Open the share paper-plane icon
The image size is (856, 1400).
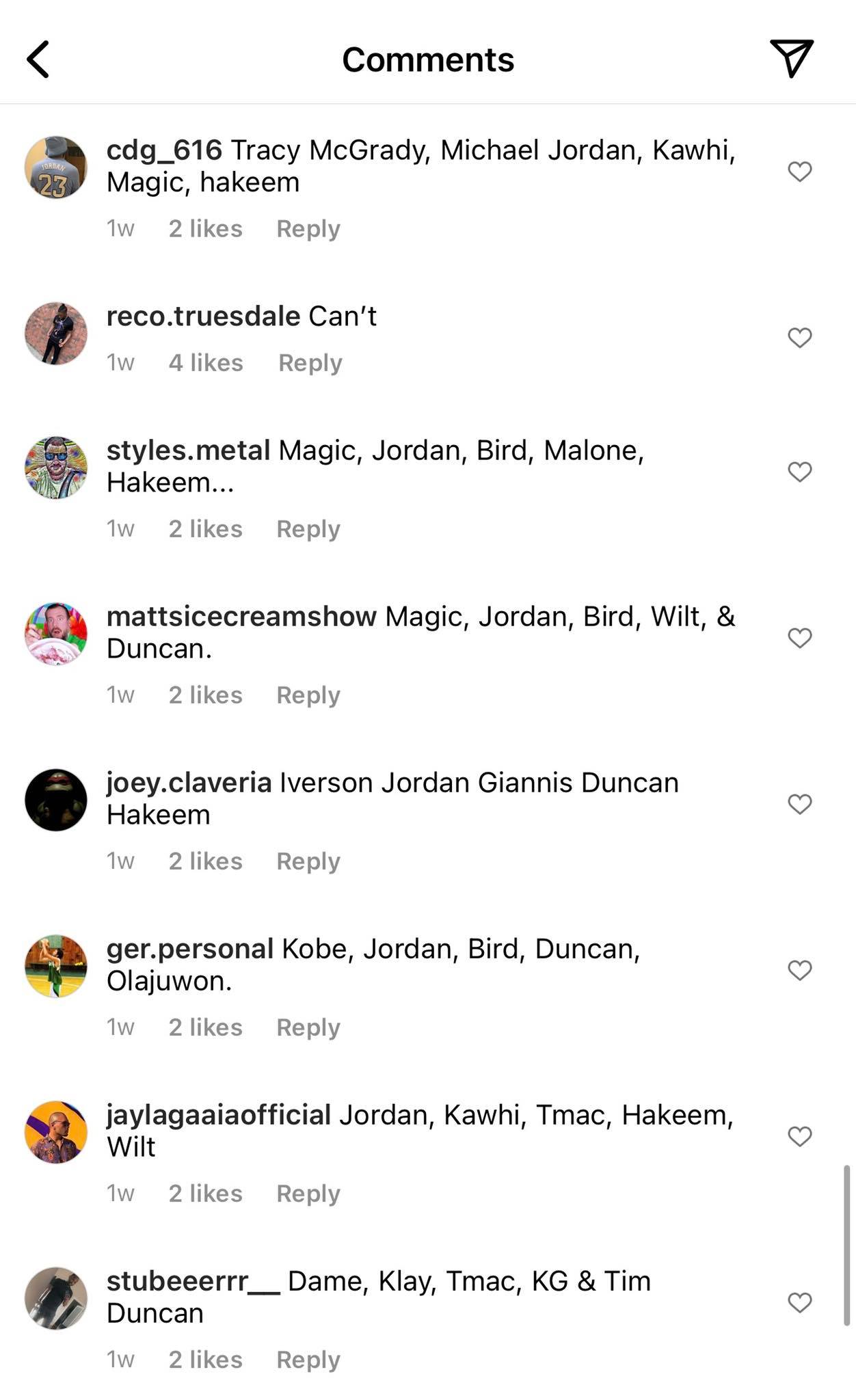(x=792, y=58)
